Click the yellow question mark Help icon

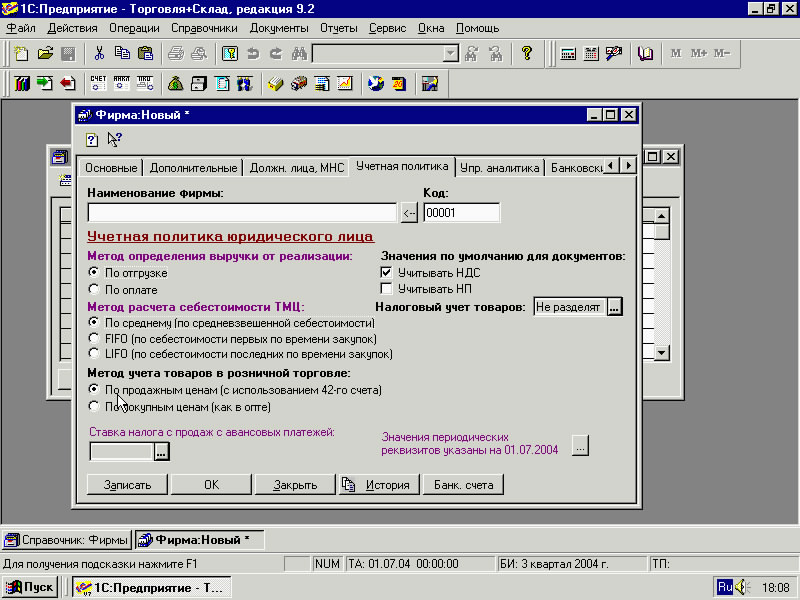click(x=527, y=54)
